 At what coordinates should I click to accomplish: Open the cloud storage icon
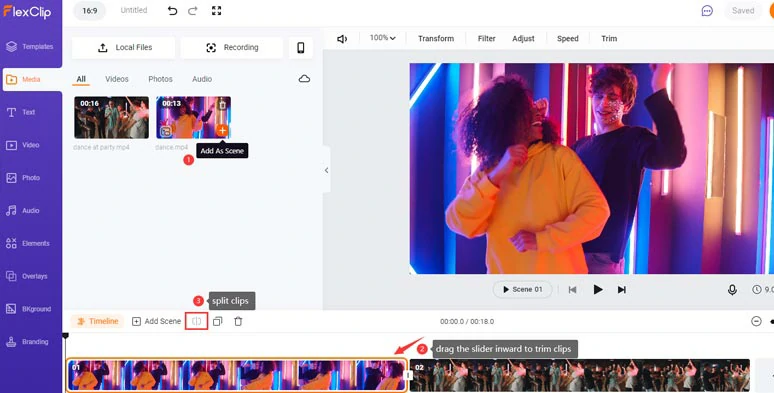click(305, 79)
